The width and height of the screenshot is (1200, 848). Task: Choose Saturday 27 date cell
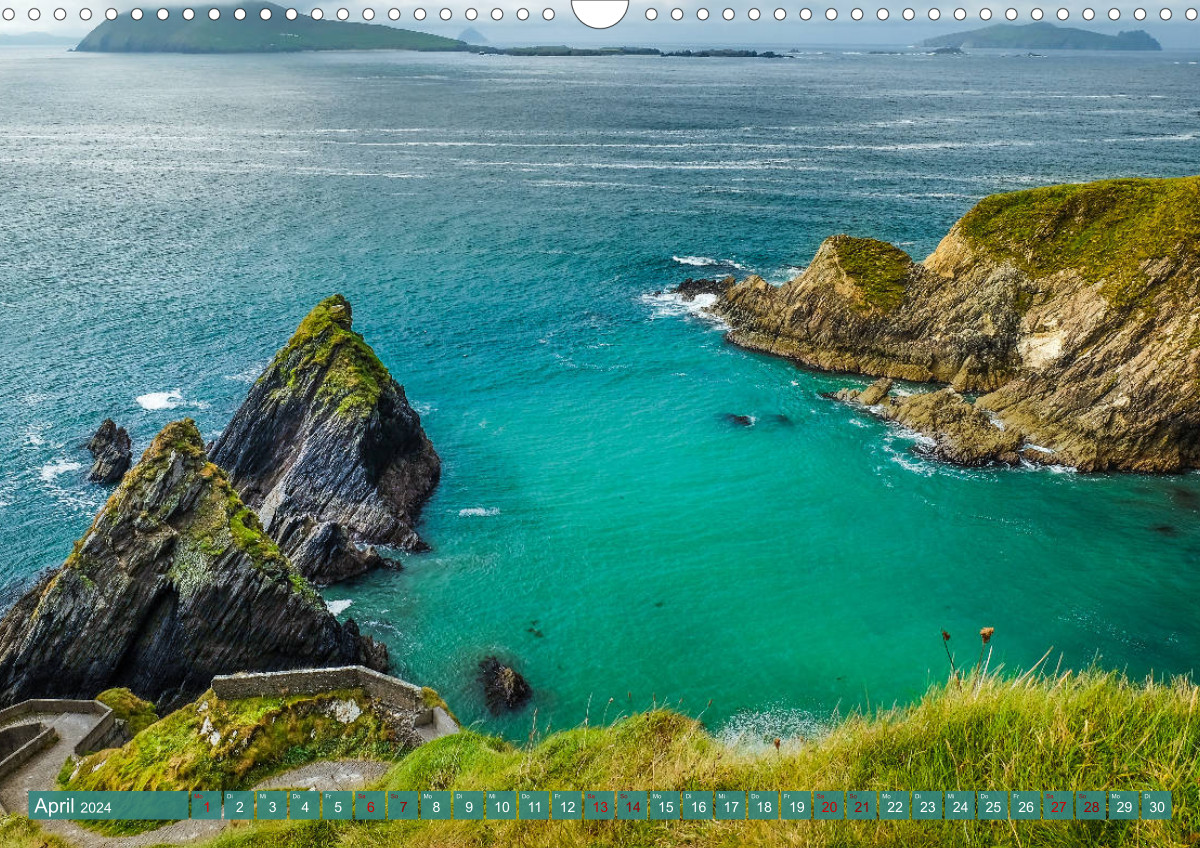[1058, 806]
